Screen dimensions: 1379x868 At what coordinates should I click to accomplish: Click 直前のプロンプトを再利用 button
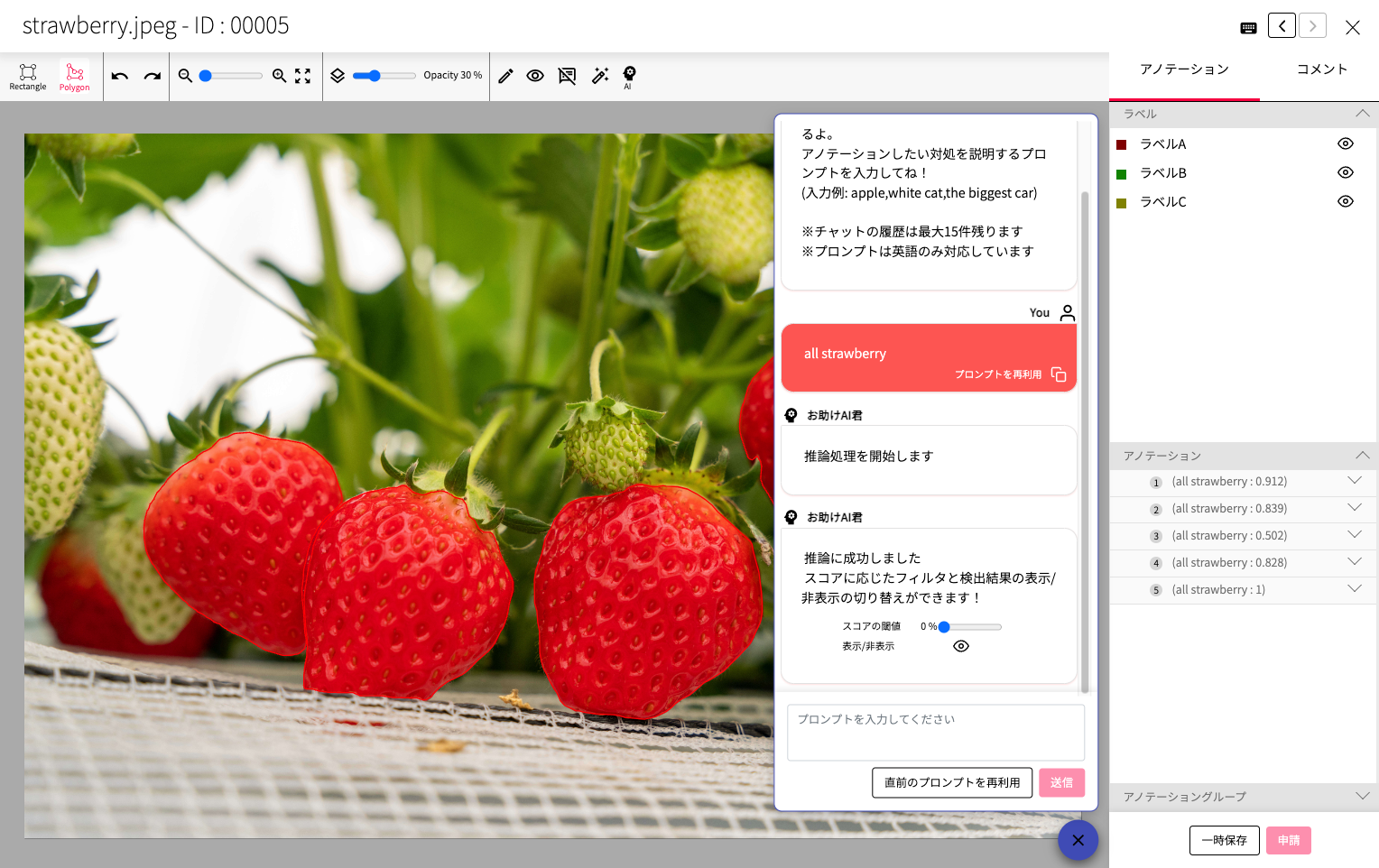(x=952, y=782)
